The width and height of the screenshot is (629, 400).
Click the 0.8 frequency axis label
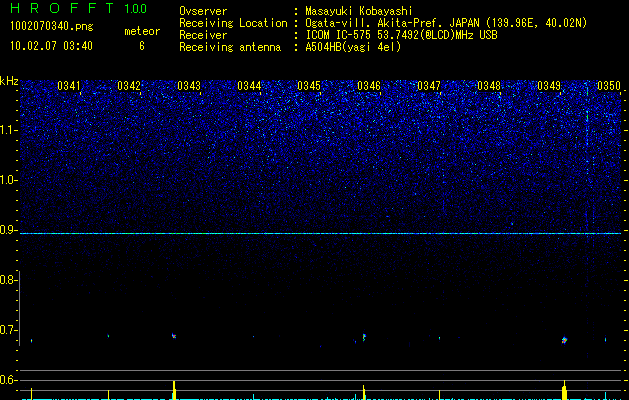[x=7, y=280]
